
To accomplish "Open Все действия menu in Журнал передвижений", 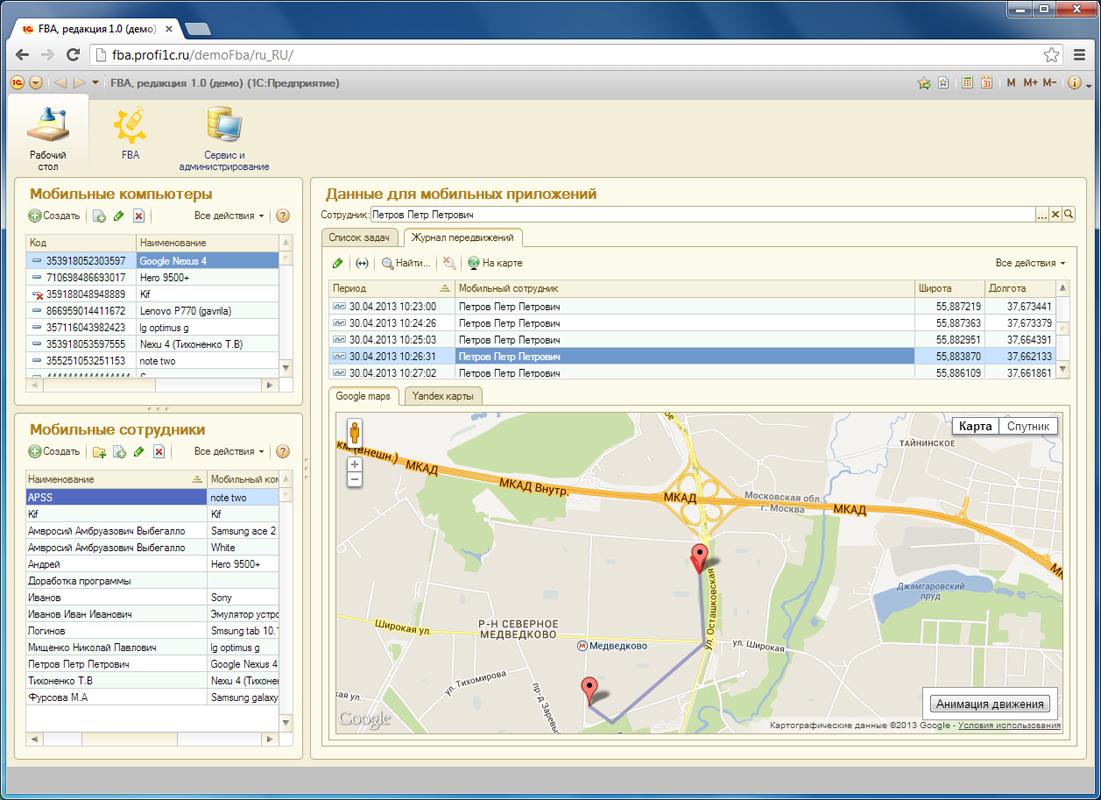I will [1030, 263].
